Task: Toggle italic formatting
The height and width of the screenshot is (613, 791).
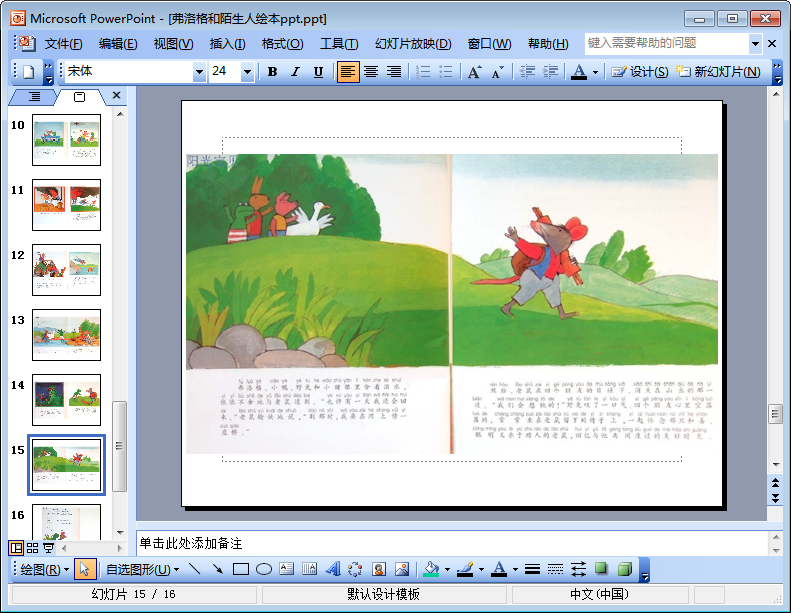Action: pyautogui.click(x=295, y=72)
